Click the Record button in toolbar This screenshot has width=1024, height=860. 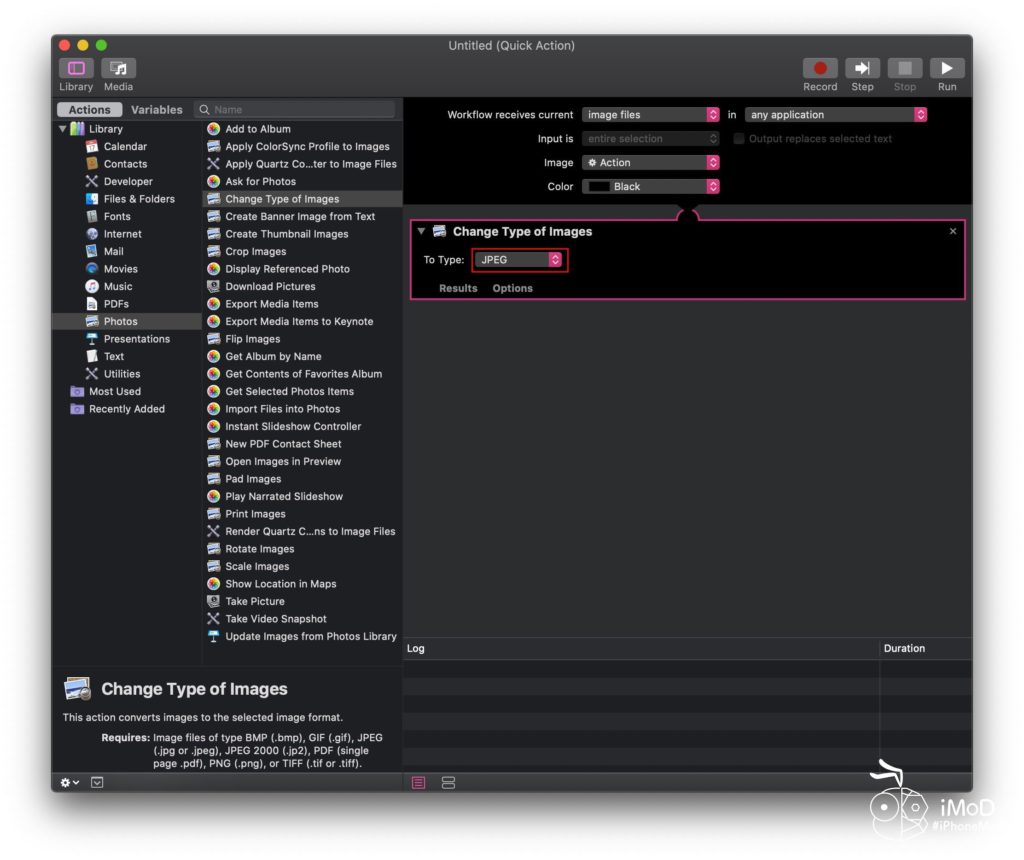coord(819,69)
